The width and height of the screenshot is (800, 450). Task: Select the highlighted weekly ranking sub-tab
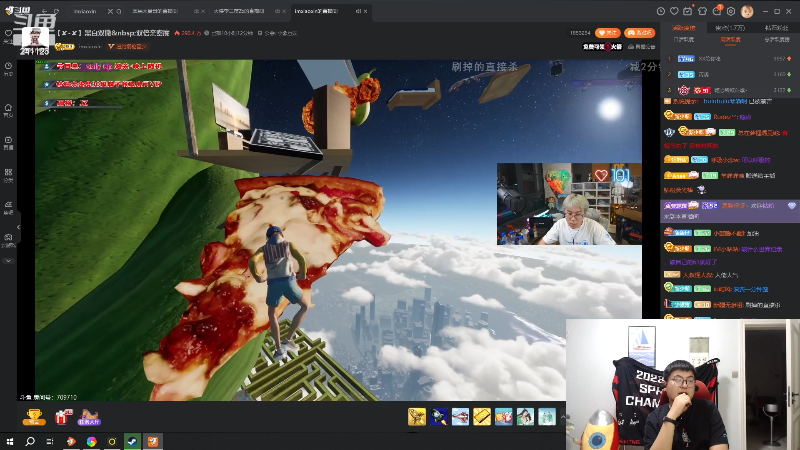coord(730,39)
